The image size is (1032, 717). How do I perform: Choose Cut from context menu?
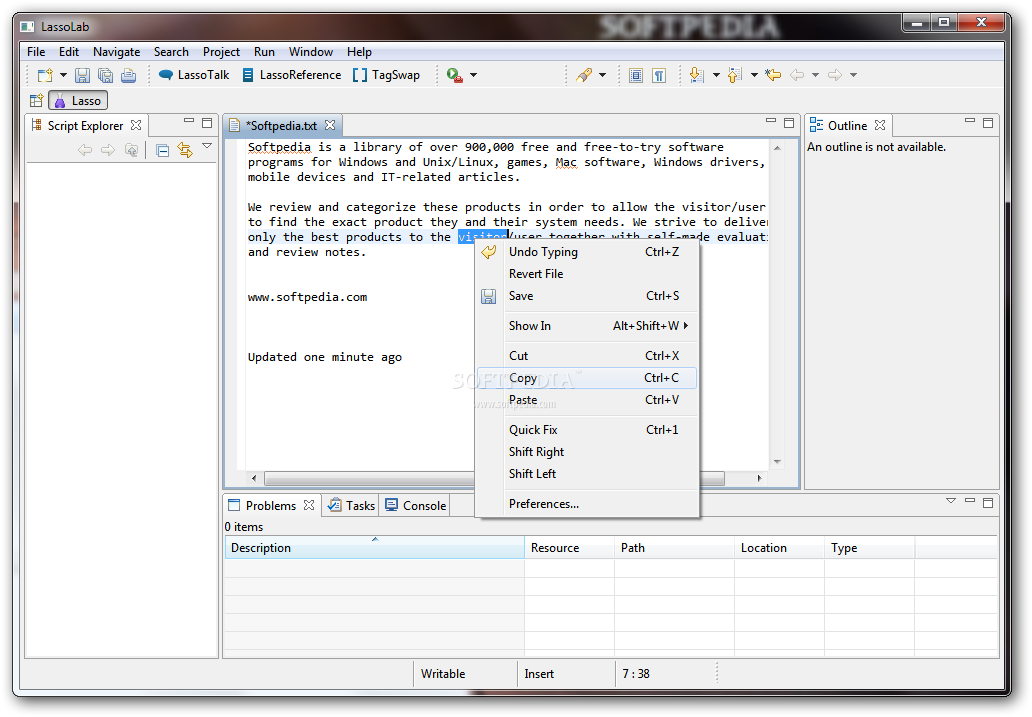coord(587,356)
